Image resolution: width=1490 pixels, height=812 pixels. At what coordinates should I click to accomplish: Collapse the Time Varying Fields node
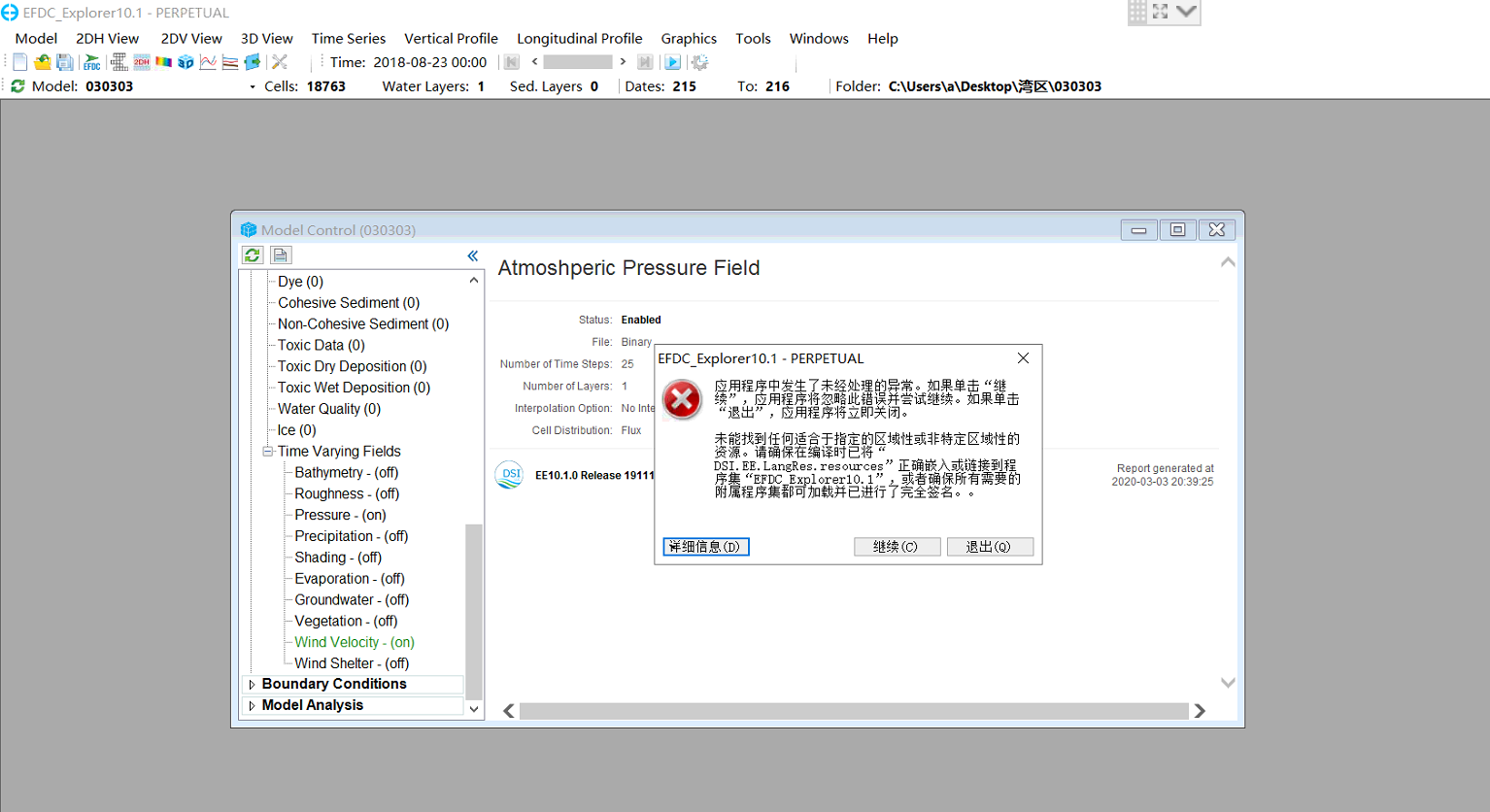coord(268,452)
